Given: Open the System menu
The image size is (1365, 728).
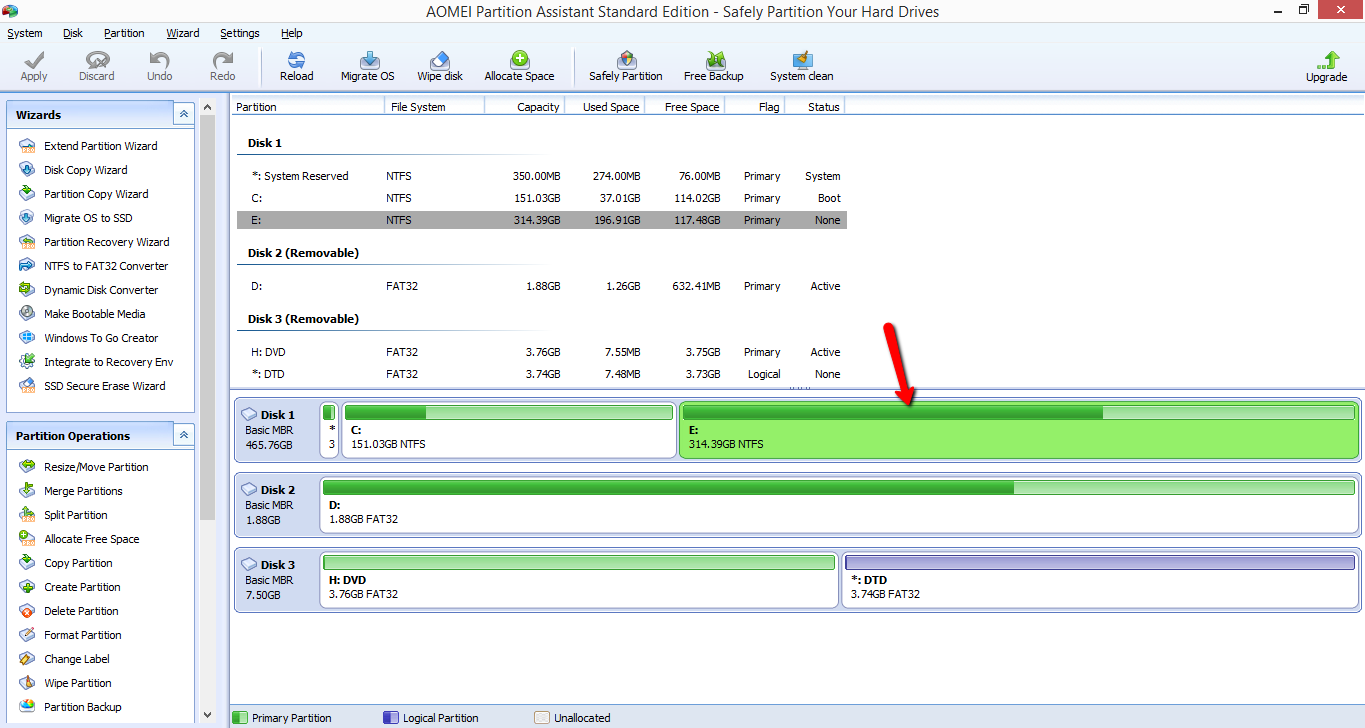Looking at the screenshot, I should coord(25,33).
